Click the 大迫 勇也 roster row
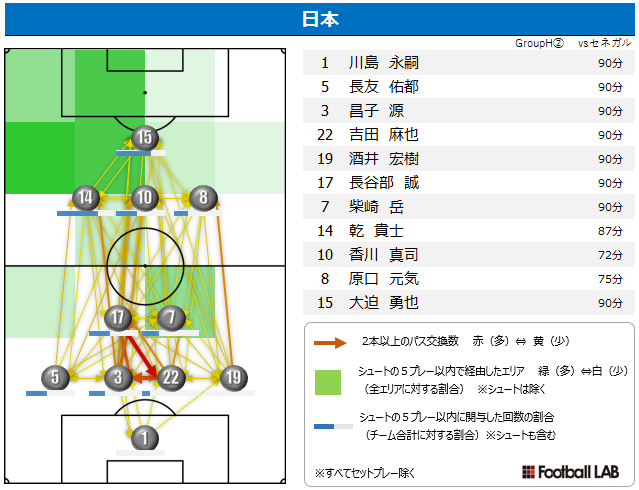 469,303
